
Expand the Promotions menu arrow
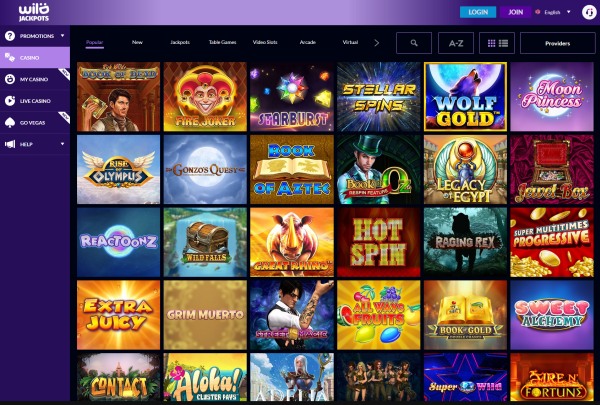point(62,36)
